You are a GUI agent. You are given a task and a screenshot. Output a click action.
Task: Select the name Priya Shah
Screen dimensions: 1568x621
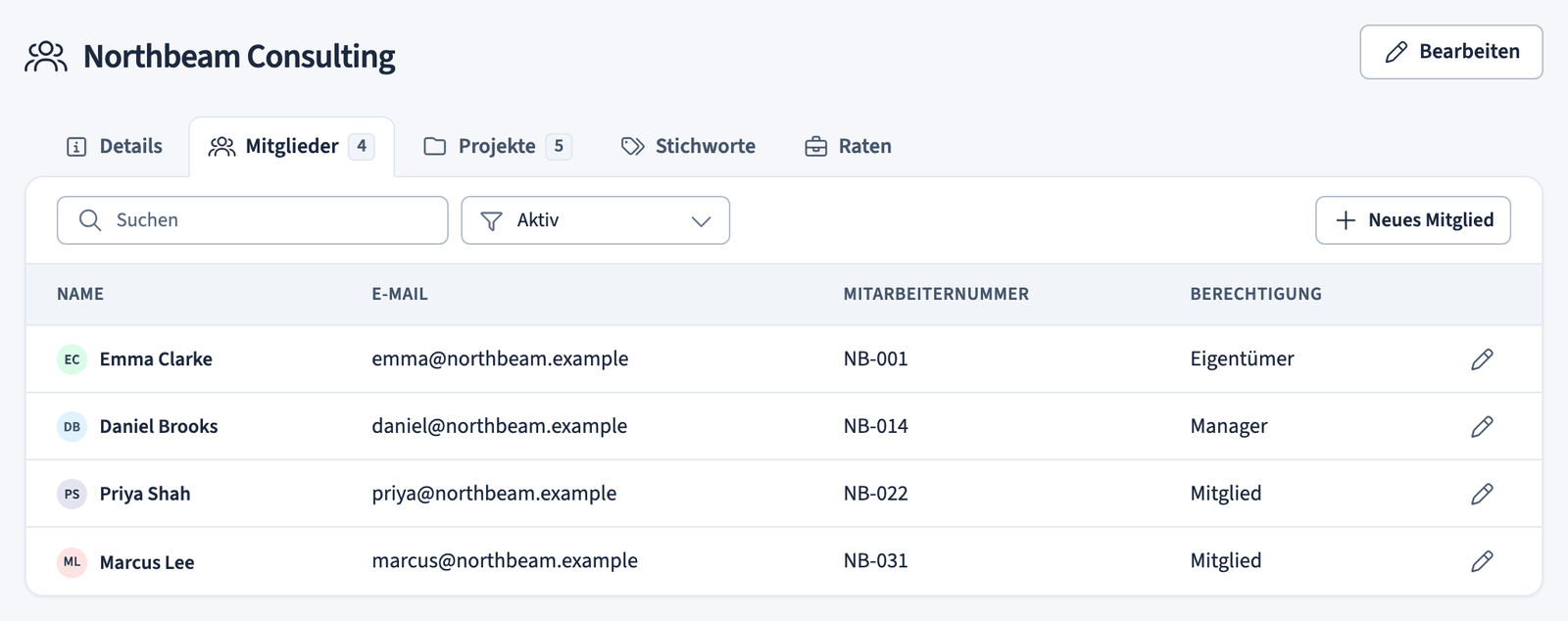point(145,494)
